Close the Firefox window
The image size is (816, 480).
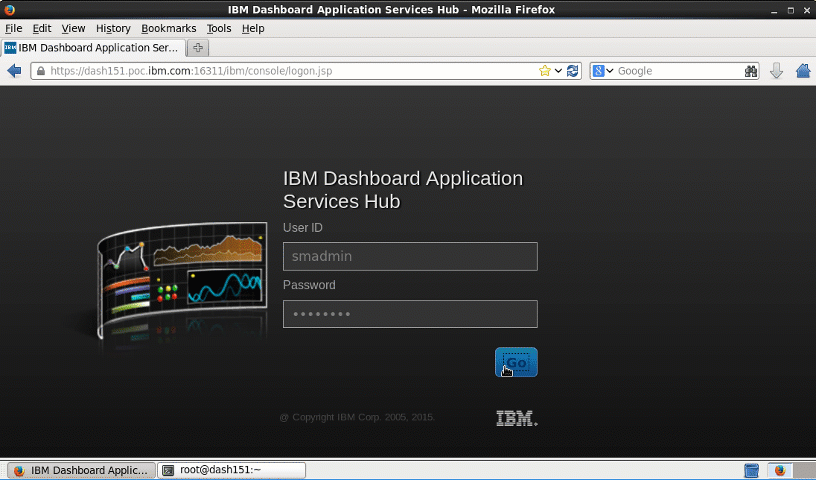click(807, 10)
